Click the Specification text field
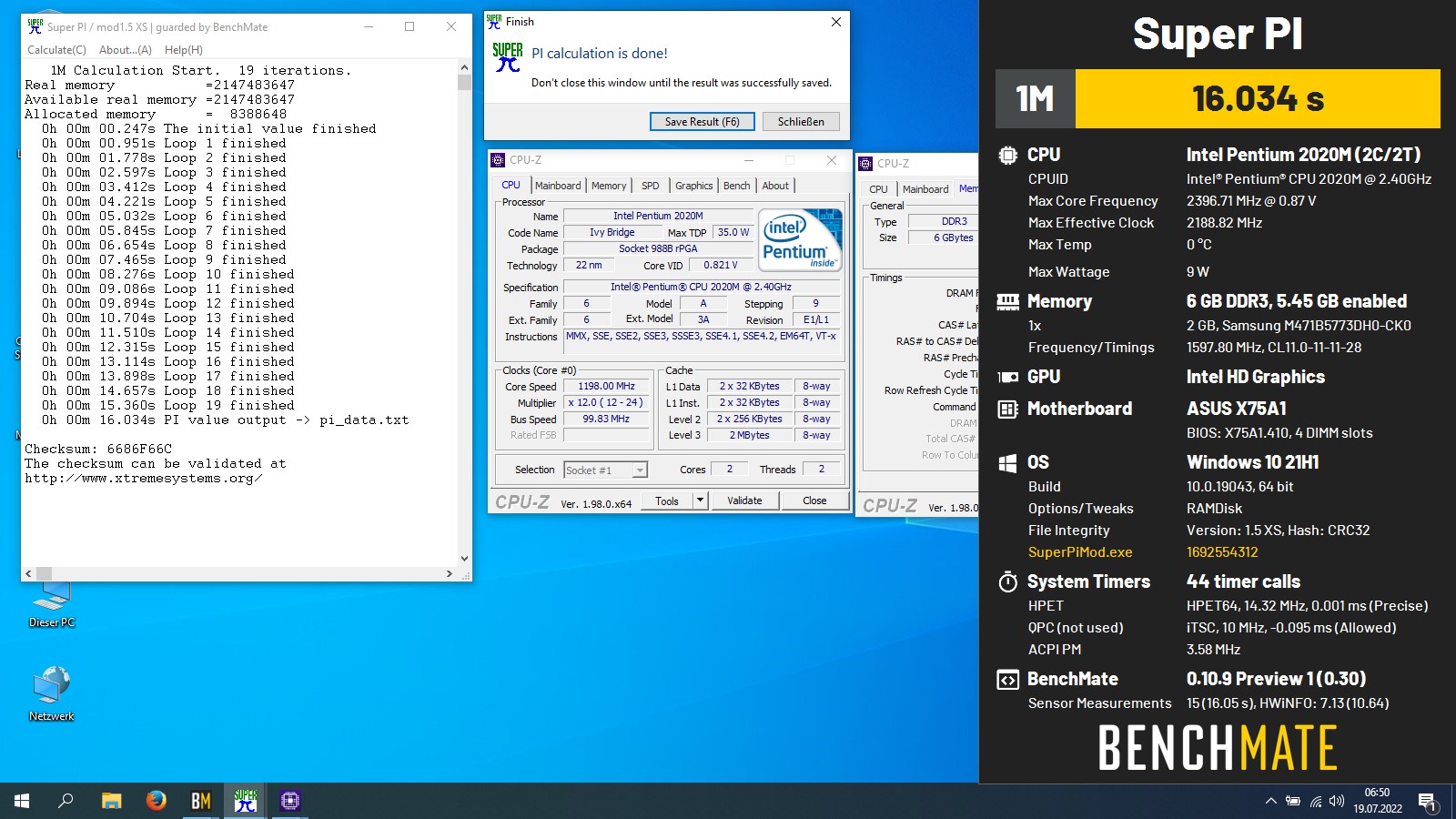The width and height of the screenshot is (1456, 819). tap(701, 287)
